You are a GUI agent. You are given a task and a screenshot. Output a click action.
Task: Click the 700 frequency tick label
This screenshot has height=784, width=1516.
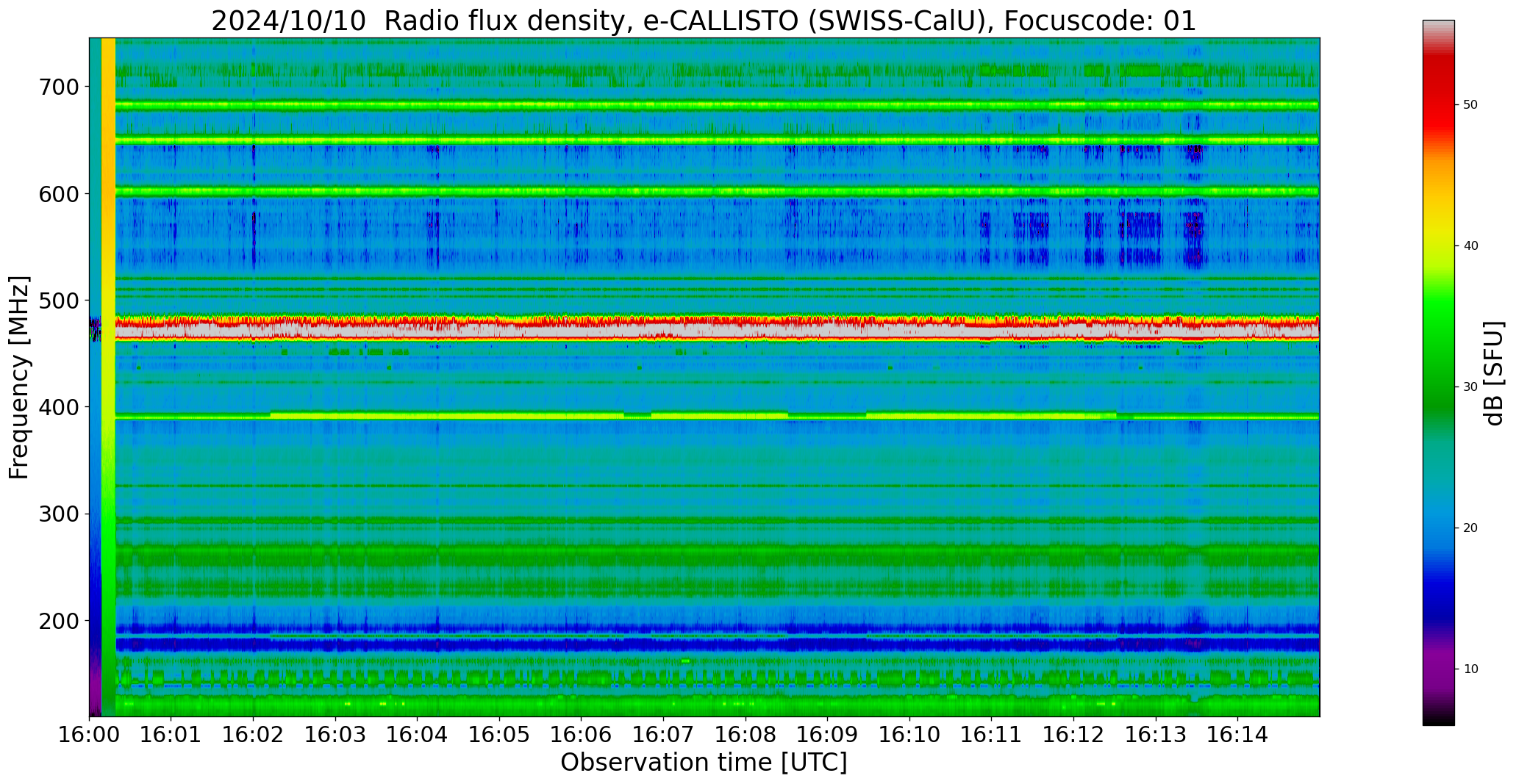(x=59, y=87)
